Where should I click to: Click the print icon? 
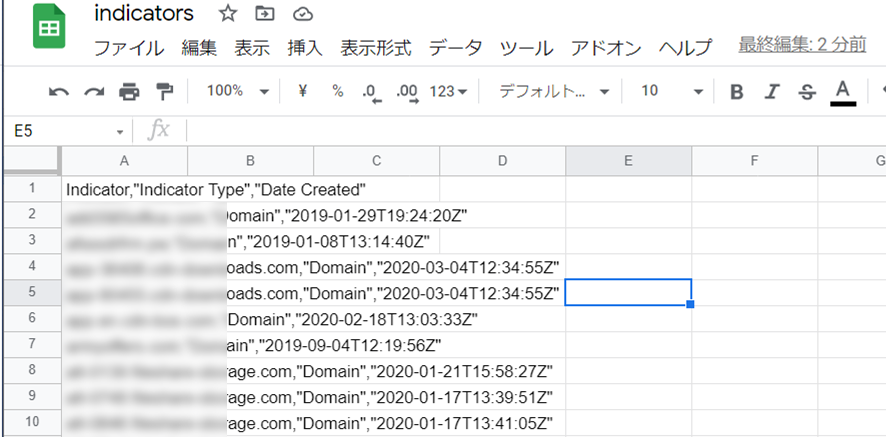[129, 92]
